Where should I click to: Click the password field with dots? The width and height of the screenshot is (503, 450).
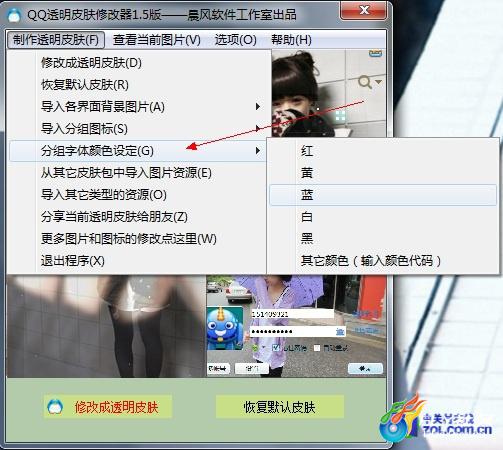[x=298, y=331]
